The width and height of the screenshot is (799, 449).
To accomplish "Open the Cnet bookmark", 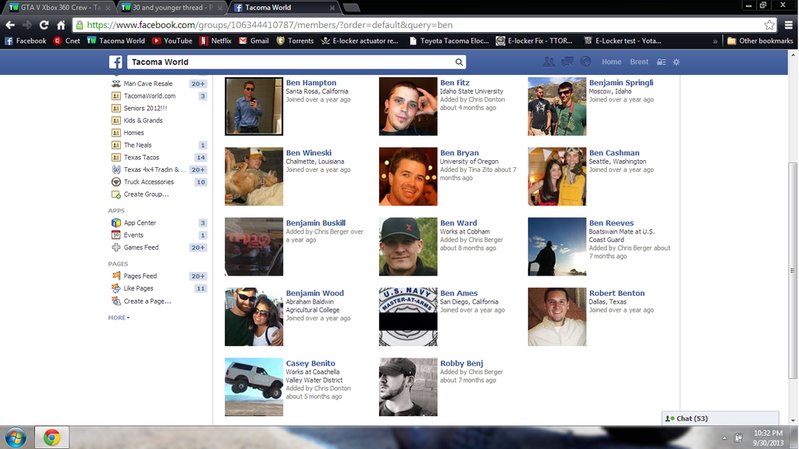I will click(x=67, y=41).
